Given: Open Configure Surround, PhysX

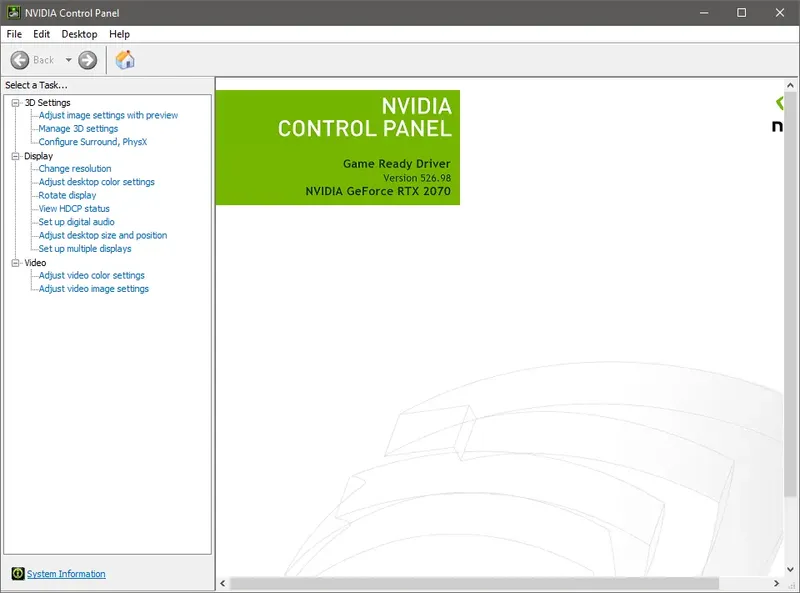Looking at the screenshot, I should pos(93,142).
